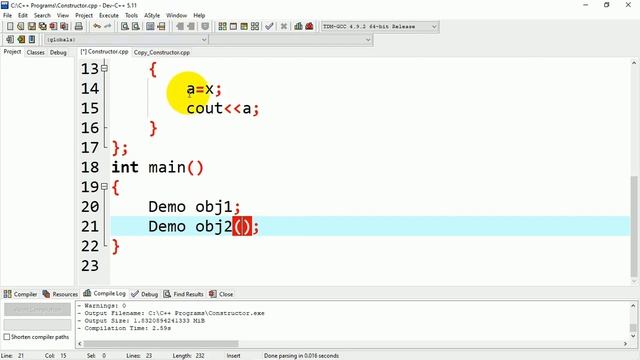Undo the last edit with the toolbar arrow
Screen dimensions: 640x360
point(97,27)
